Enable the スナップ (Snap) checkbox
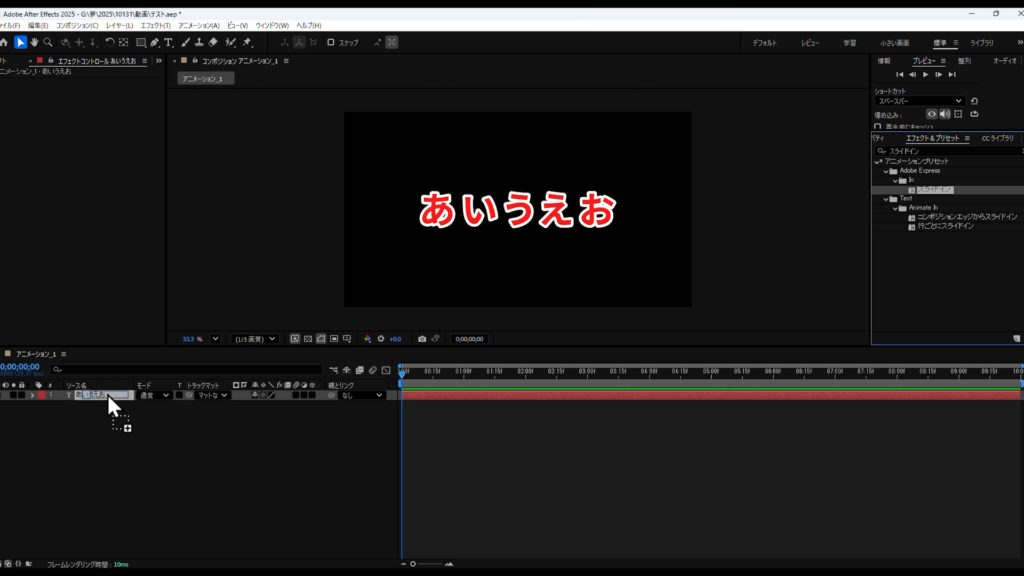 (x=331, y=43)
